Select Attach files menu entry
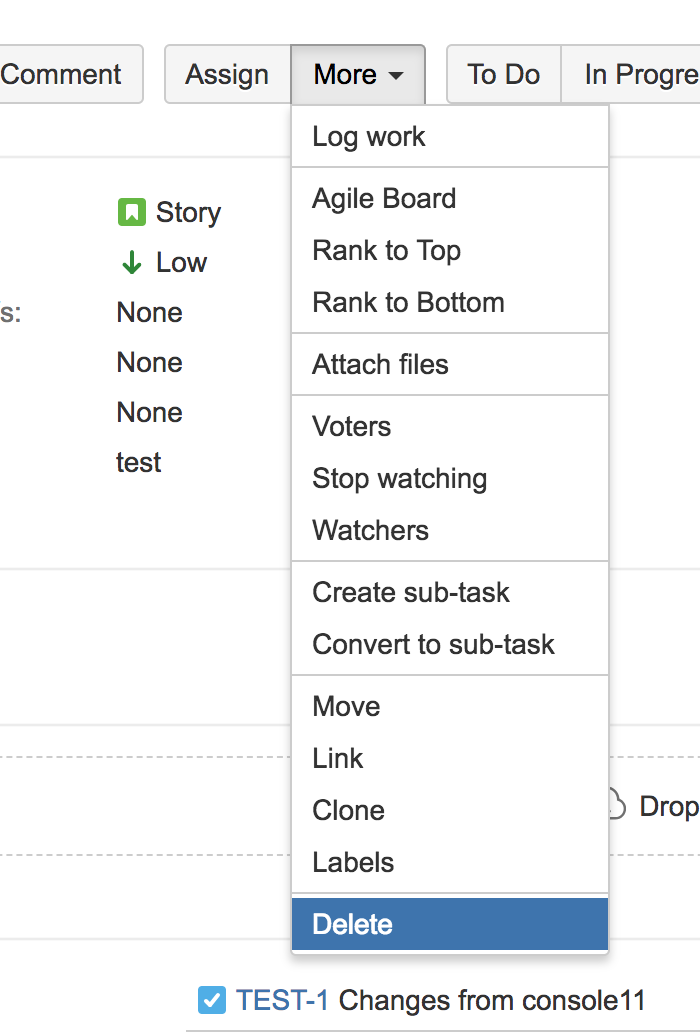The width and height of the screenshot is (700, 1034). tap(380, 365)
